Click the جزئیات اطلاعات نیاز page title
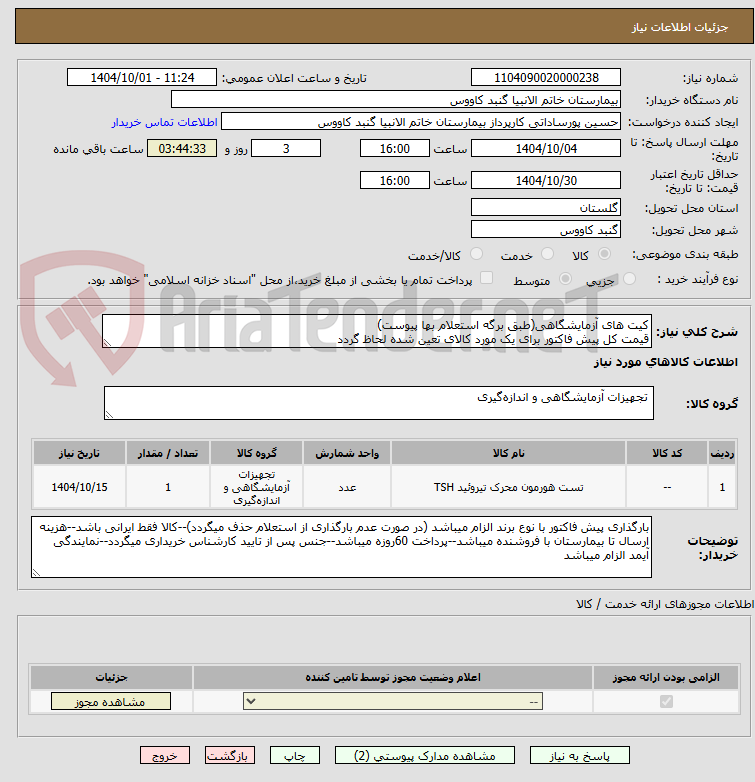This screenshot has width=755, height=782. point(680,27)
